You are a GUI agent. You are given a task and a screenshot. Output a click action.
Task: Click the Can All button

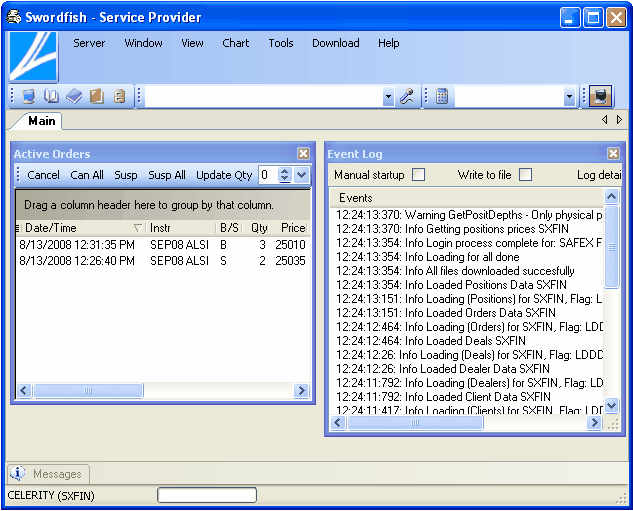87,175
